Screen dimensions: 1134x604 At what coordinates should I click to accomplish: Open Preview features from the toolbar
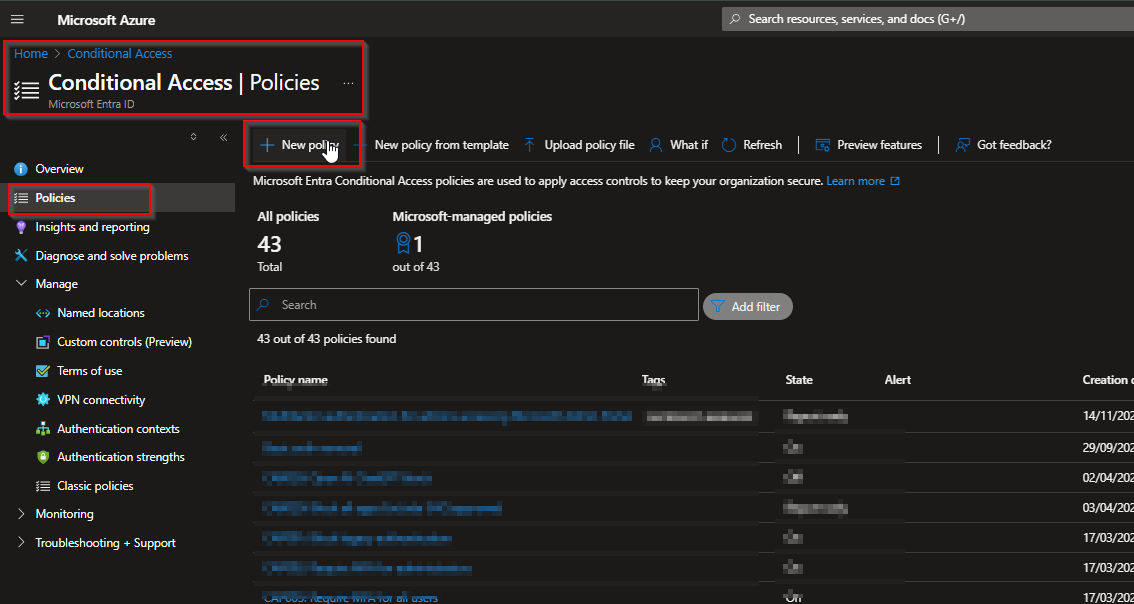tap(869, 145)
